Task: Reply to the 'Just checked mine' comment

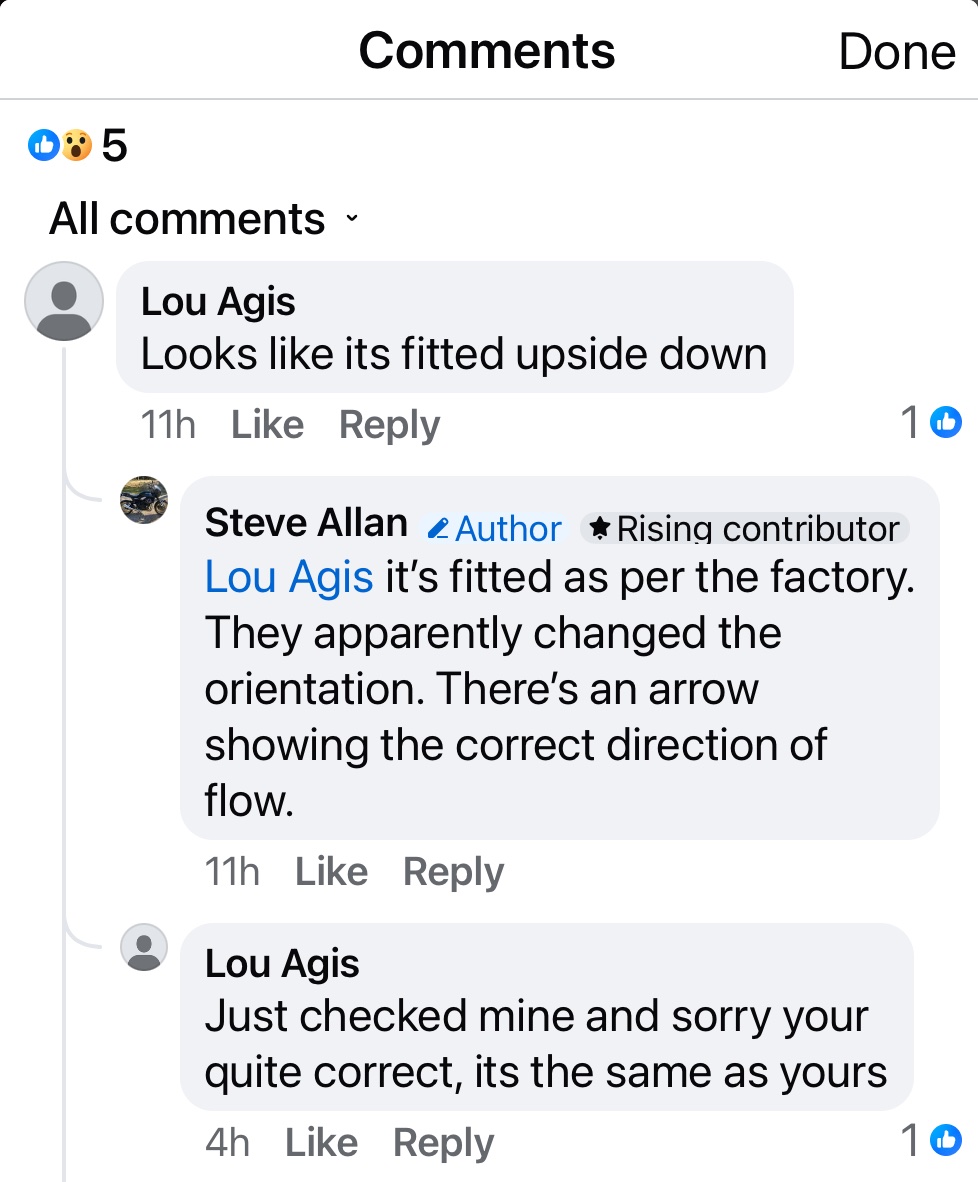Action: pyautogui.click(x=443, y=1142)
